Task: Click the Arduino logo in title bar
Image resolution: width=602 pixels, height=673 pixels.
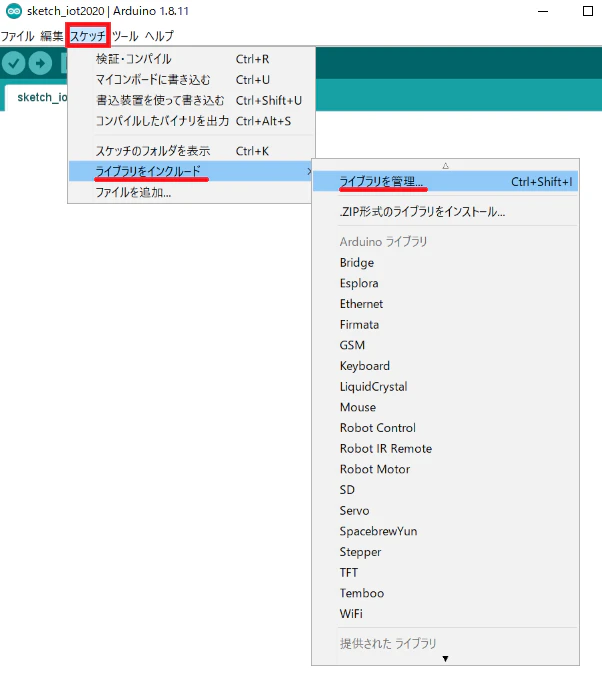Action: coord(14,11)
